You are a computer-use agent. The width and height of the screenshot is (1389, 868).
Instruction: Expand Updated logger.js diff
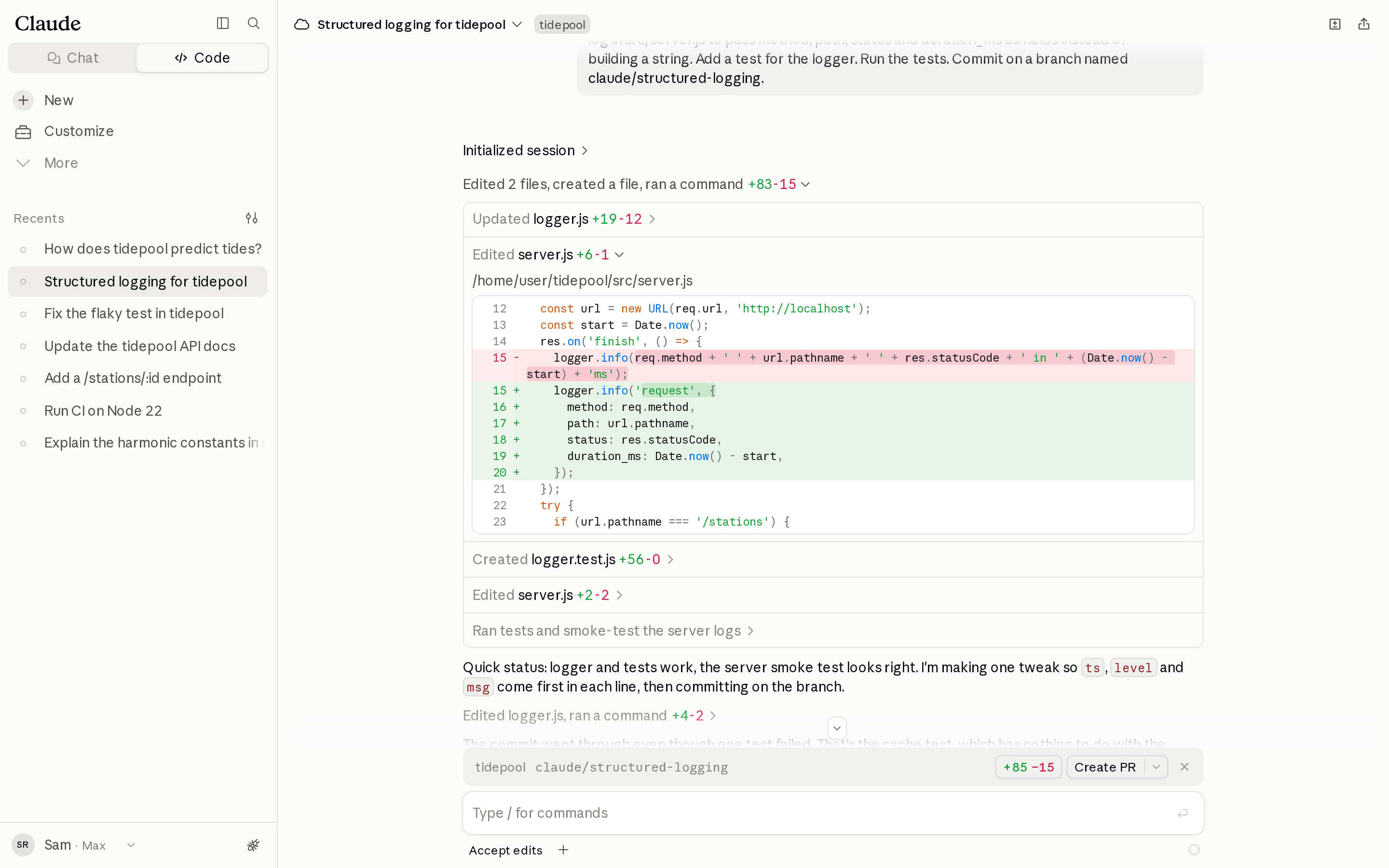click(564, 219)
